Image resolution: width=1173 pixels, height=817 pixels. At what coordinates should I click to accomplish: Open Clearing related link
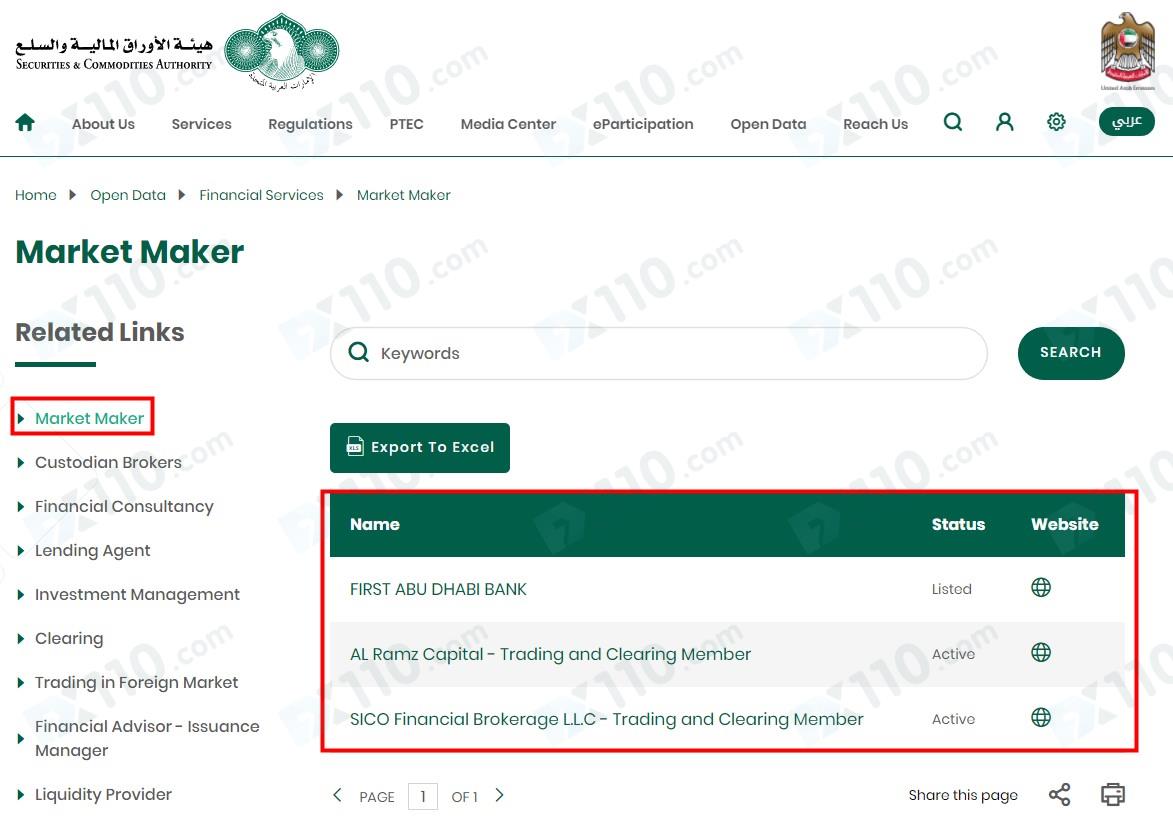click(x=69, y=639)
